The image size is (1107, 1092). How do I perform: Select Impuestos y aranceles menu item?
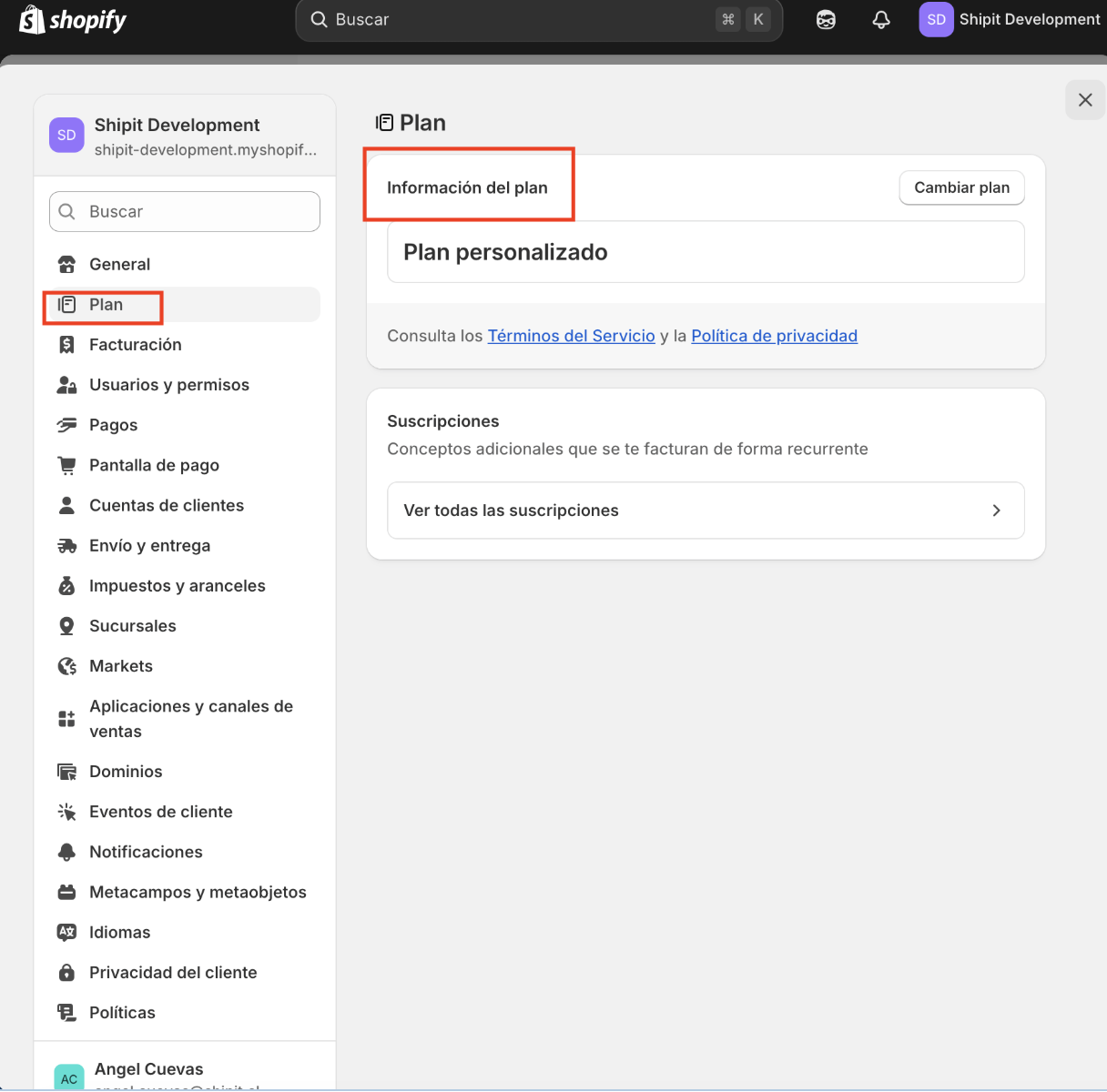coord(178,586)
